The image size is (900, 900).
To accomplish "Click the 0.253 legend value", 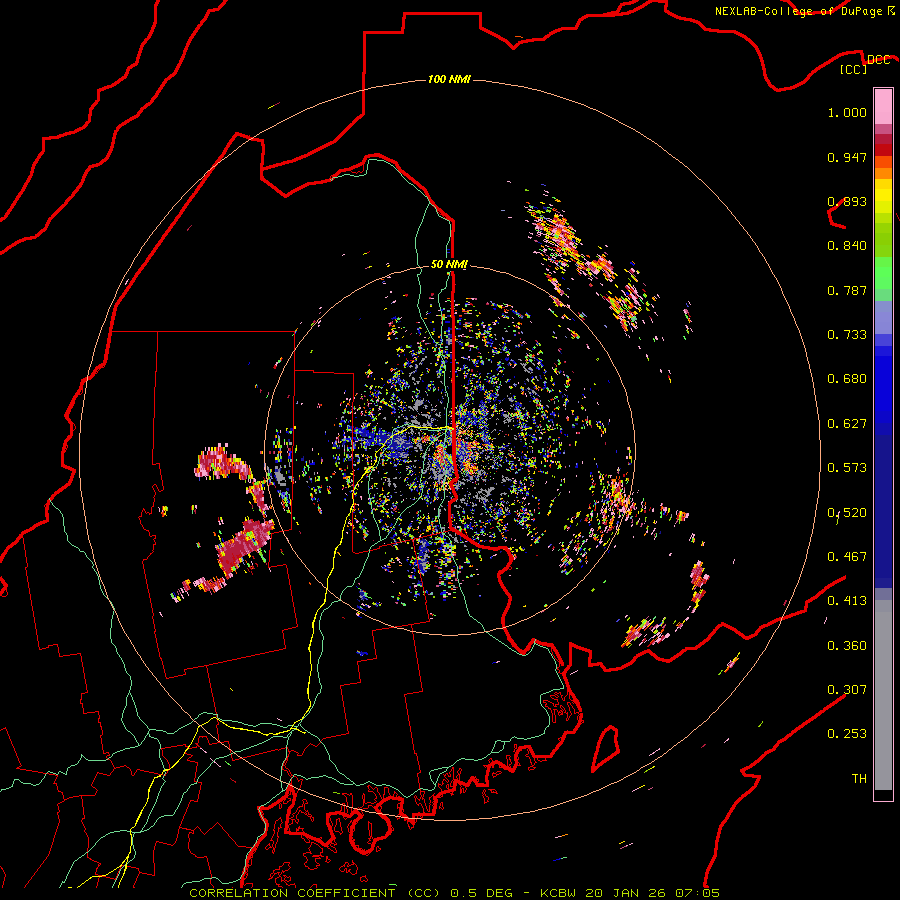I will (847, 734).
